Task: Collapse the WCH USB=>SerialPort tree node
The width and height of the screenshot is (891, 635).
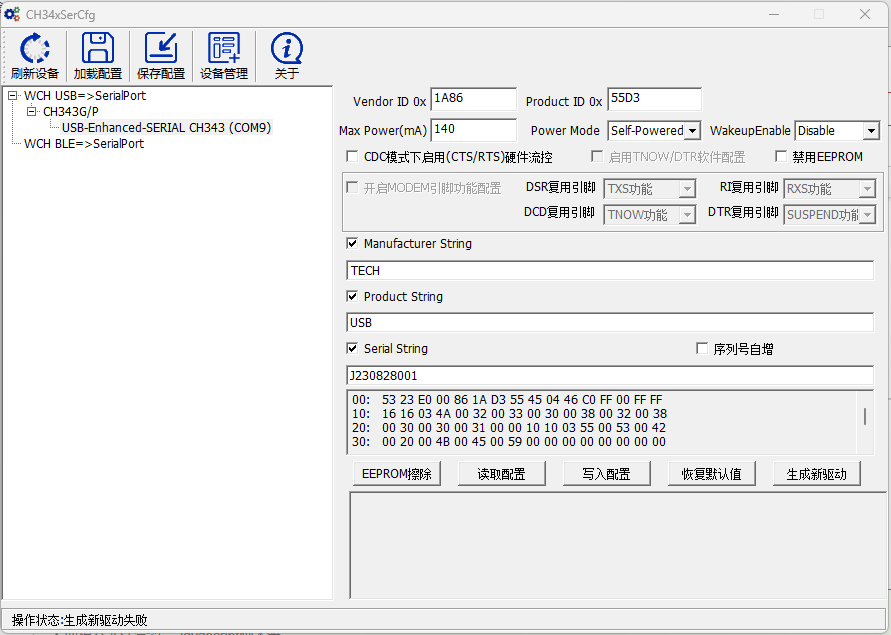Action: pos(13,96)
